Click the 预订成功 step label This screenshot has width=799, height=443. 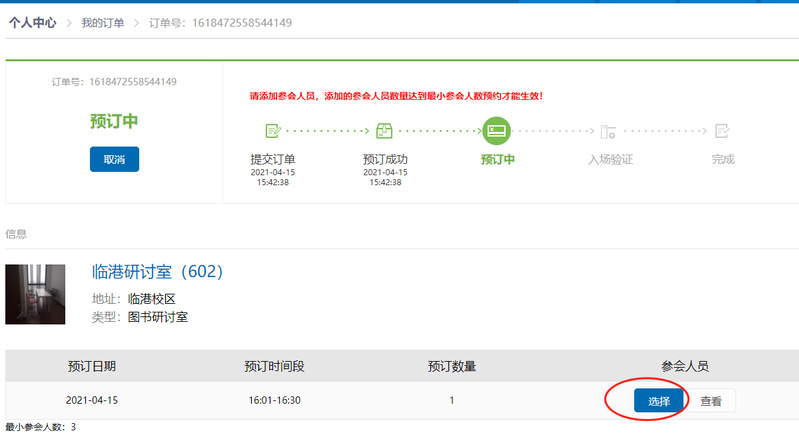385,159
